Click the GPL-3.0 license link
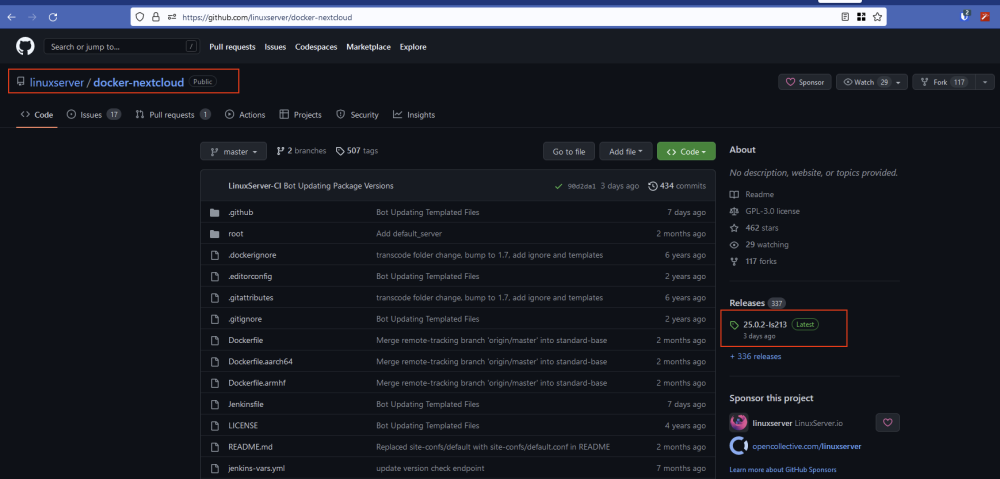The width and height of the screenshot is (1000, 479). (772, 211)
